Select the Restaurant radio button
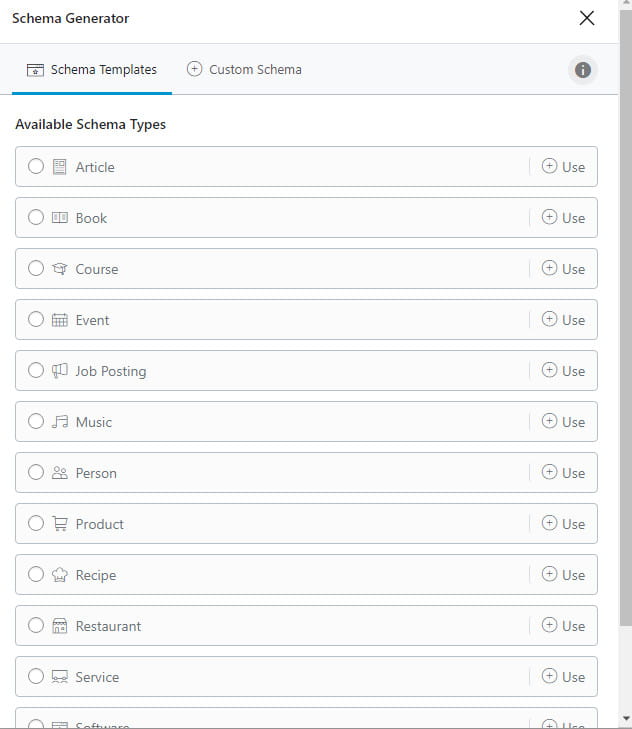 (x=36, y=626)
